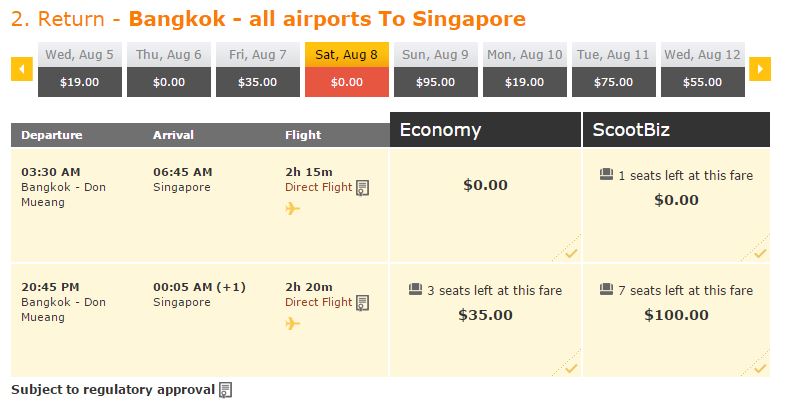The width and height of the screenshot is (787, 403).
Task: Click the Mon, Aug 10 $19.00 price
Action: (x=524, y=82)
